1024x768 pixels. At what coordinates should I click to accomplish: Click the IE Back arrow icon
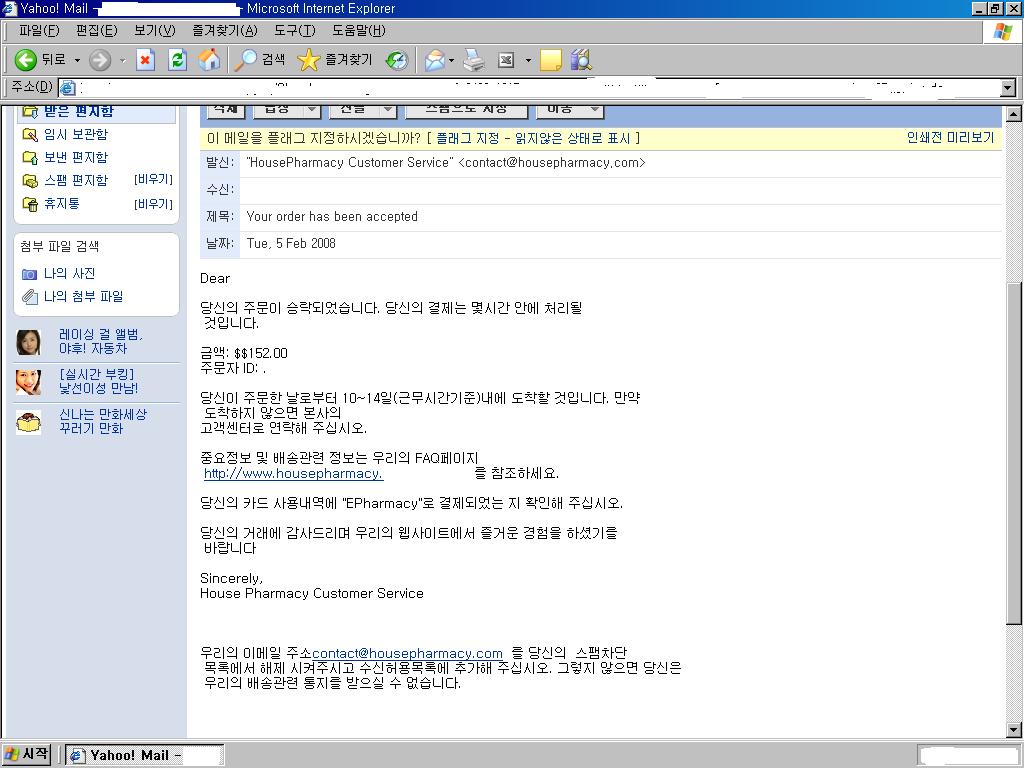[25, 60]
